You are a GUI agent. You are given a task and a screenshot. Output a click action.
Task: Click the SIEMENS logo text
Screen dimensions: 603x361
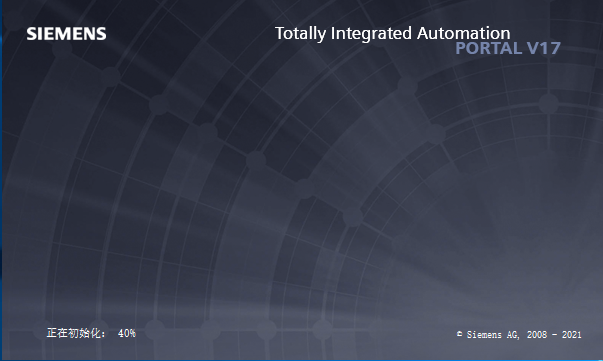pyautogui.click(x=66, y=34)
